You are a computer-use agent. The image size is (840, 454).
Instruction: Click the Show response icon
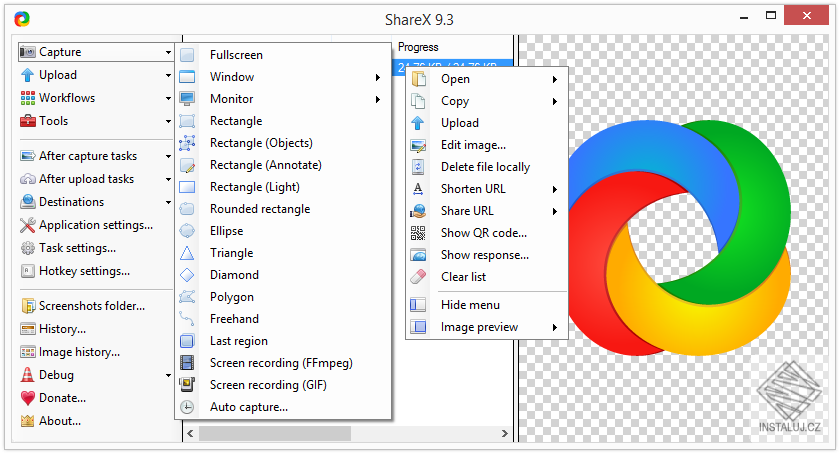pyautogui.click(x=418, y=255)
